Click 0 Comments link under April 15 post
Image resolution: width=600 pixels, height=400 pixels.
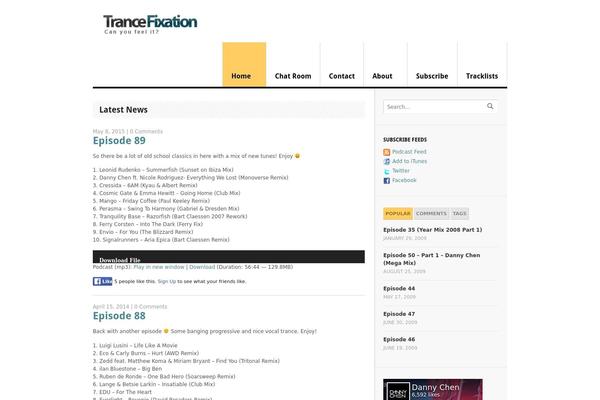(150, 307)
